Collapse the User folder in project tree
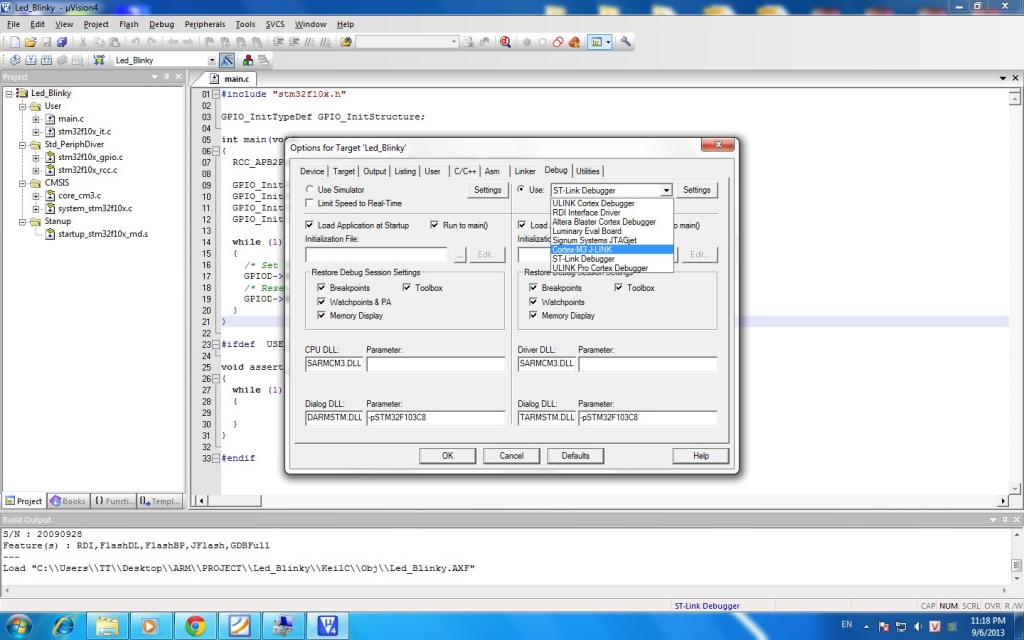 (23, 106)
